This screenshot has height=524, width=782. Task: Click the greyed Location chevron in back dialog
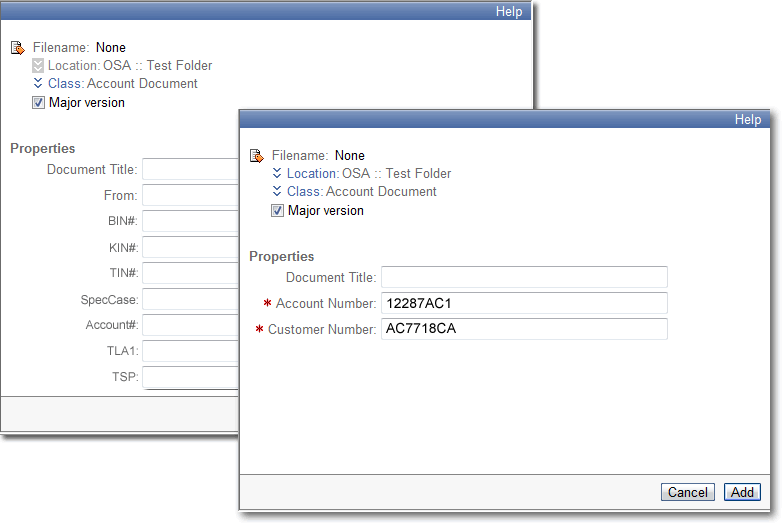38,65
